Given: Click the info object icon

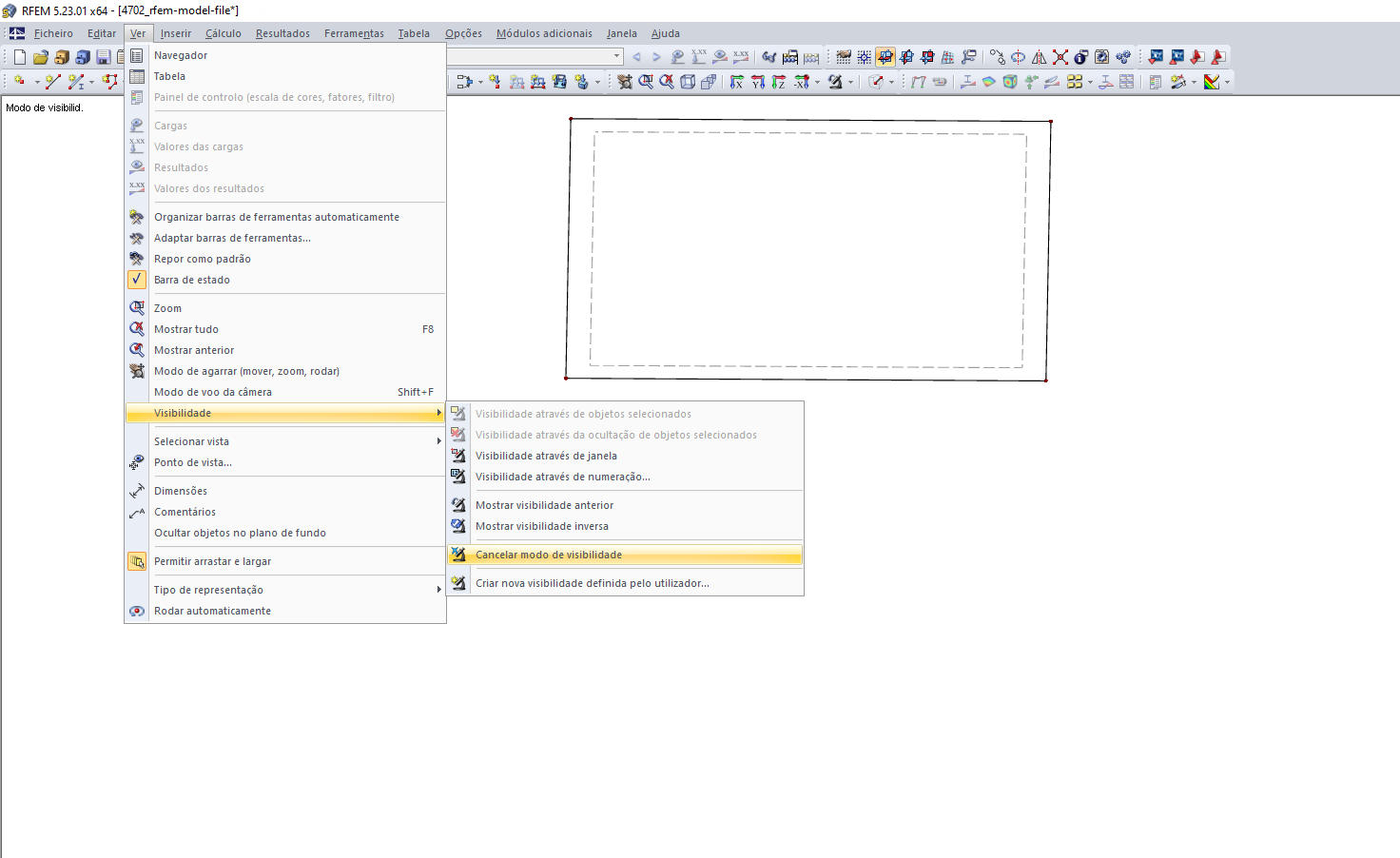Looking at the screenshot, I should click(x=1080, y=57).
